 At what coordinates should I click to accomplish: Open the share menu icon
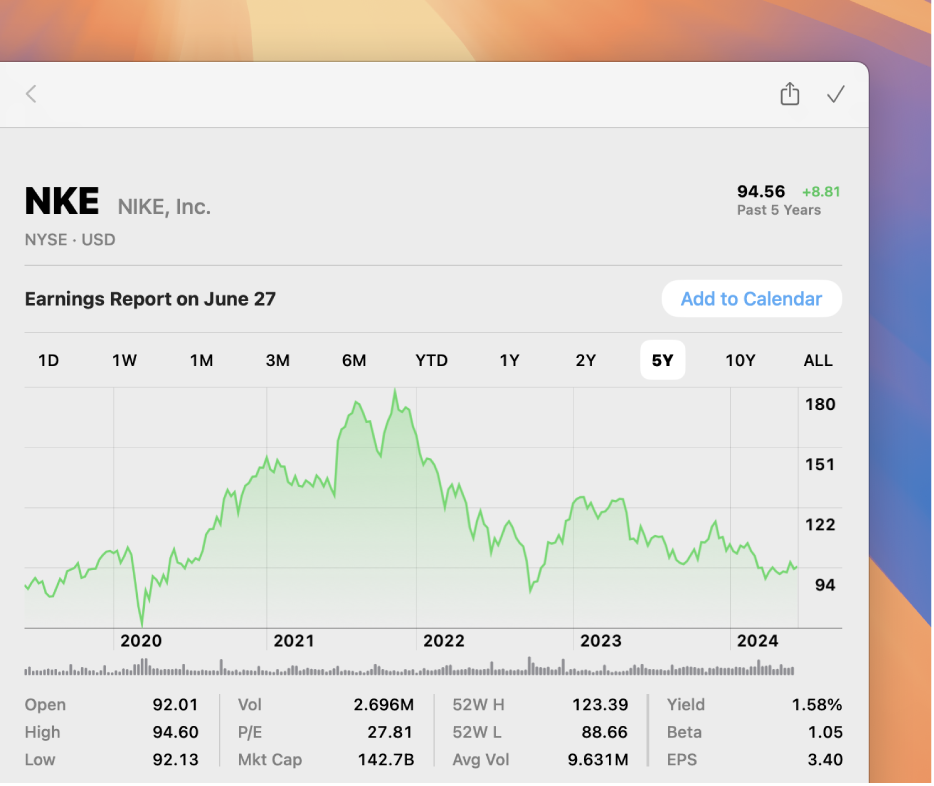coord(790,93)
